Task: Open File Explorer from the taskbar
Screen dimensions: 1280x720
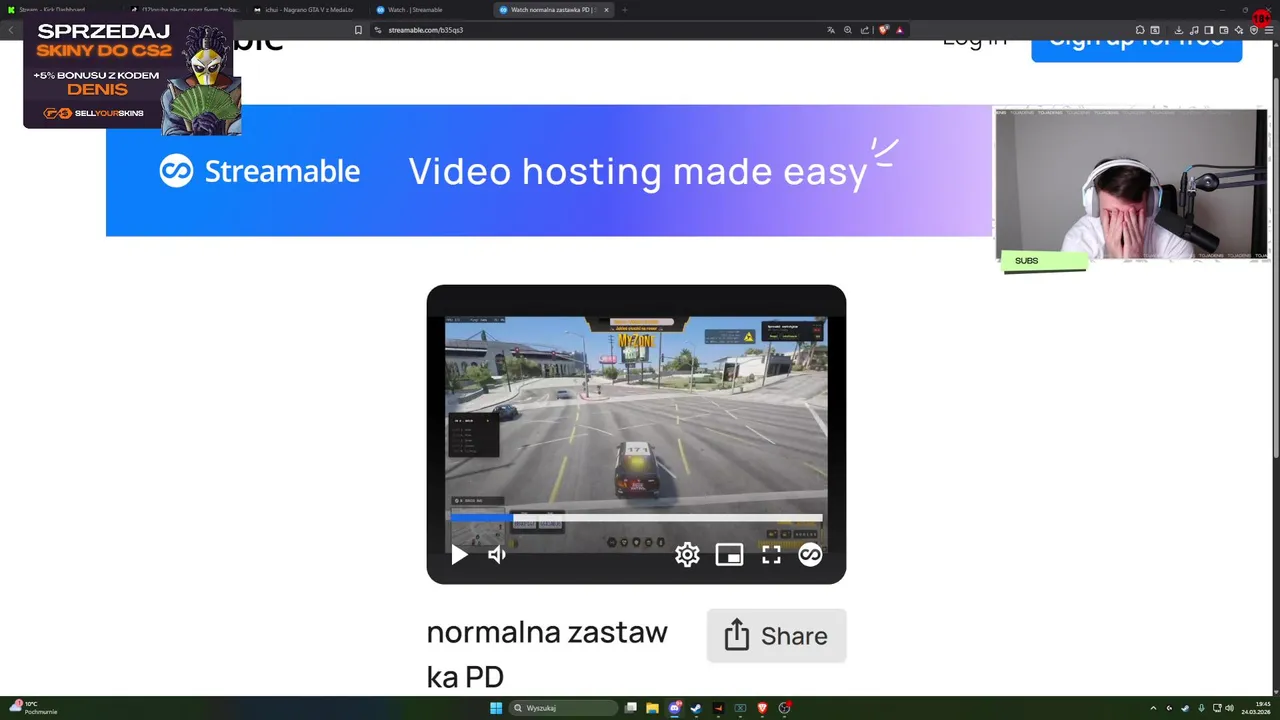Action: click(652, 708)
